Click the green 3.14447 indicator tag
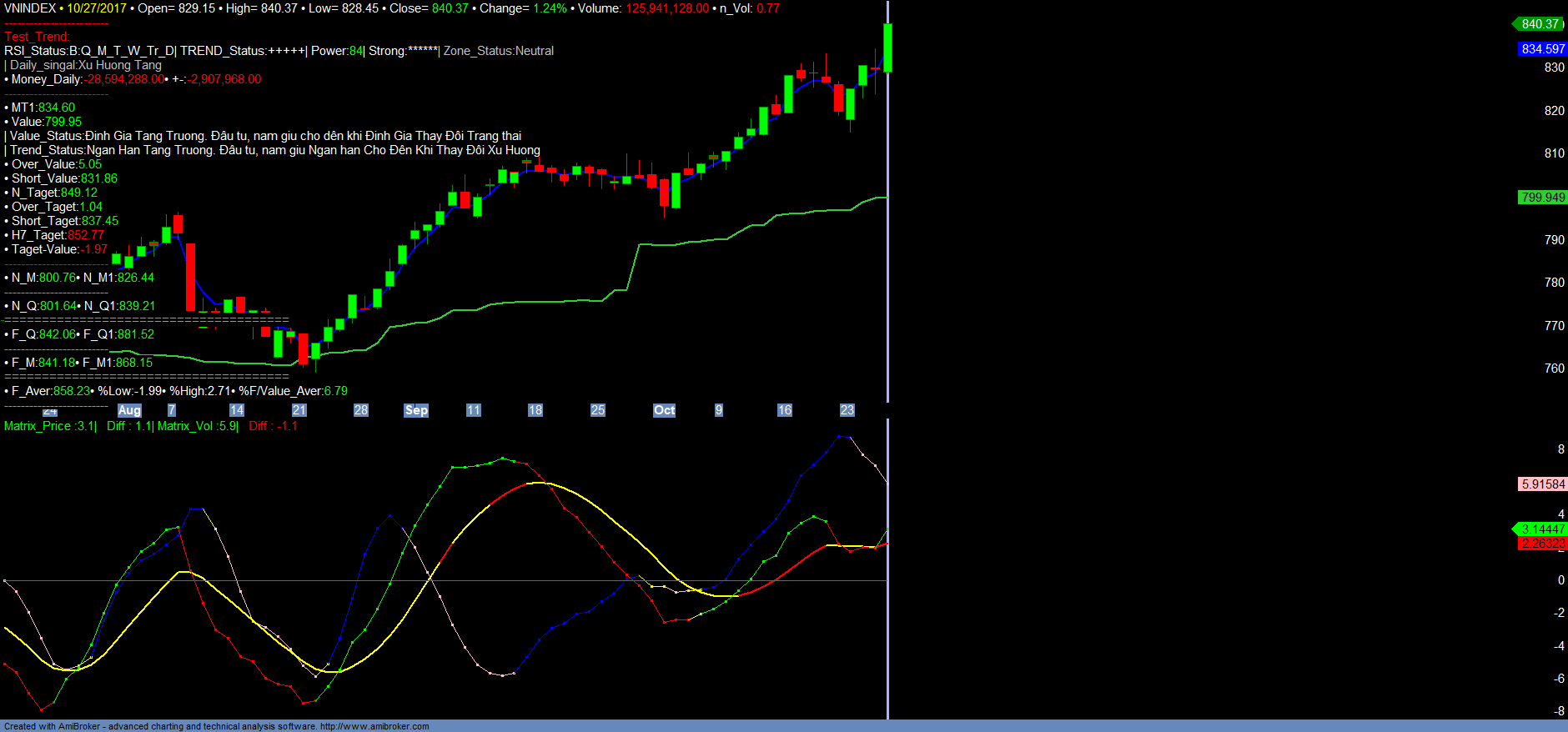The image size is (1568, 732). pos(1542,529)
